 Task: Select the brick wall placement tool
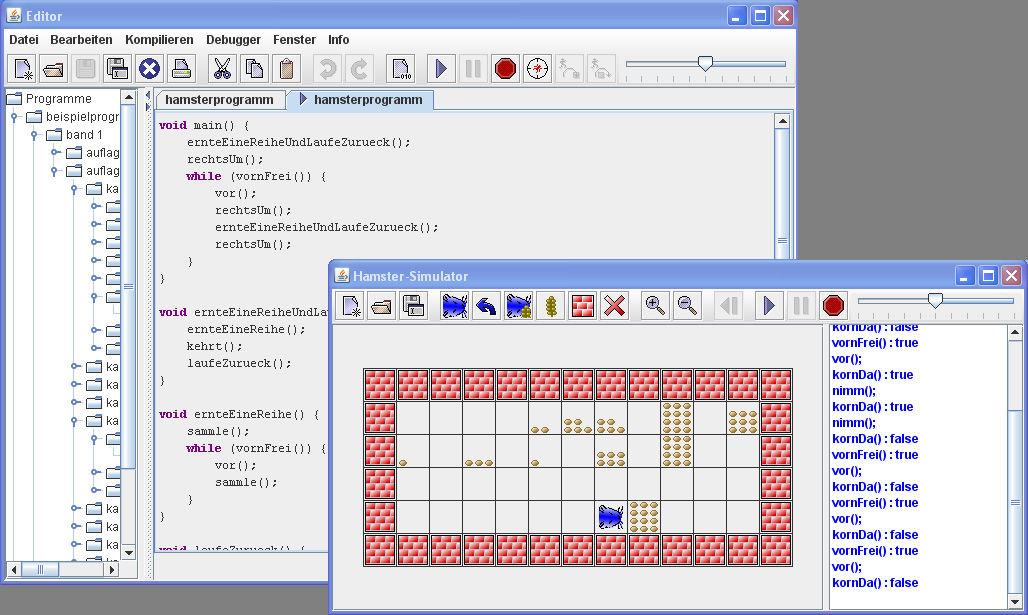click(x=582, y=306)
